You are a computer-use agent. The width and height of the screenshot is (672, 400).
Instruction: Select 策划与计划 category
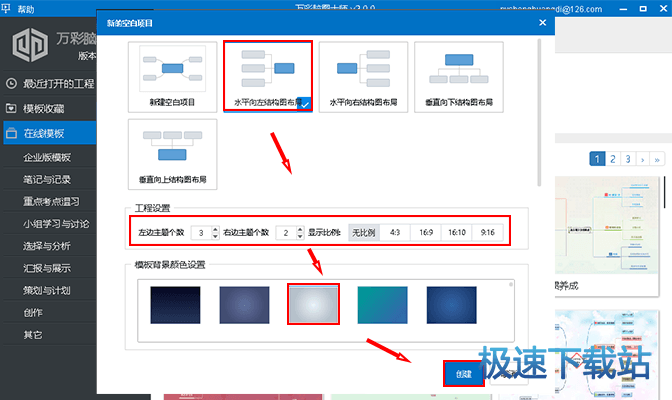coord(47,290)
